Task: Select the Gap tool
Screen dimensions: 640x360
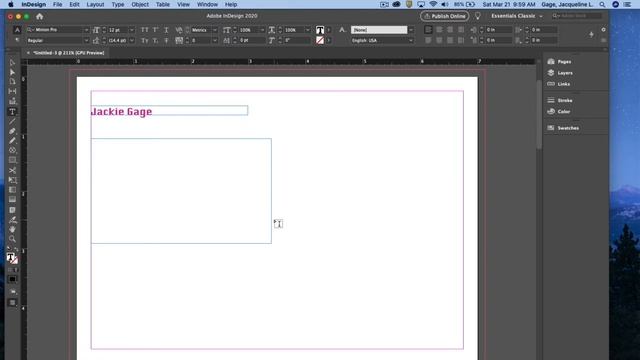Action: [x=12, y=91]
